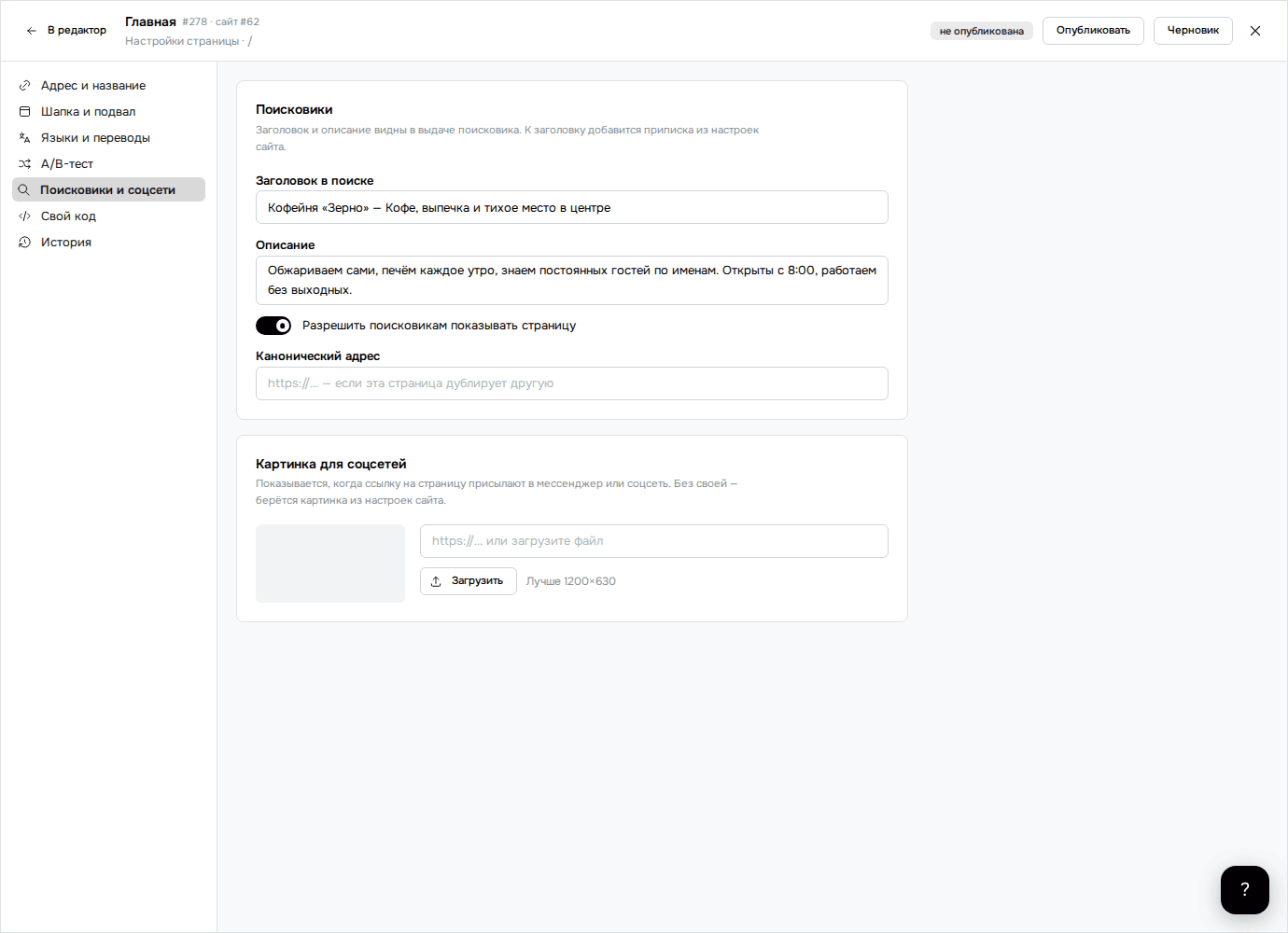The image size is (1288, 933).
Task: Select Поисковики и соцсети in the sidebar
Action: pyautogui.click(x=108, y=189)
